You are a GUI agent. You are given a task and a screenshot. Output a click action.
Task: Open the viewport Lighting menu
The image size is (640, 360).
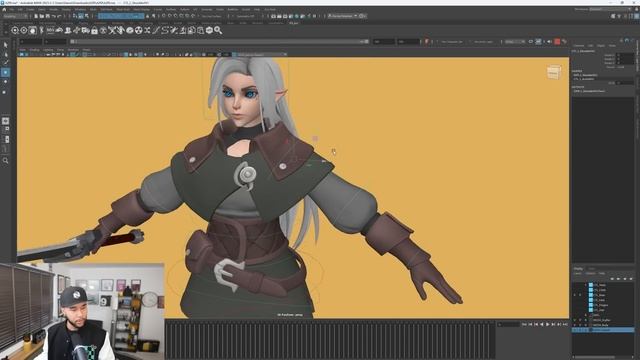[48, 50]
